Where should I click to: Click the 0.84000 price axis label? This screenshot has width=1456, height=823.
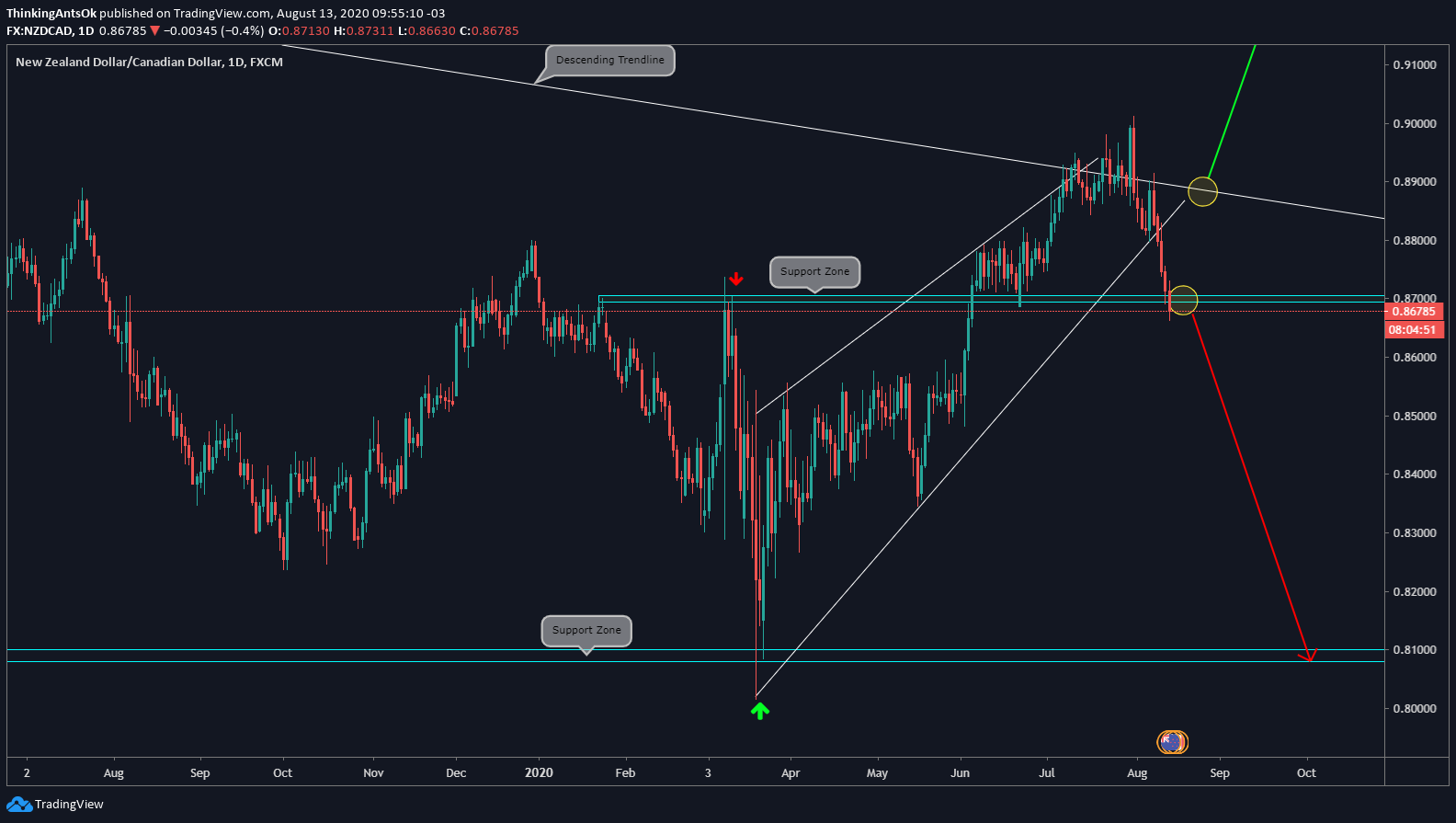[1415, 474]
